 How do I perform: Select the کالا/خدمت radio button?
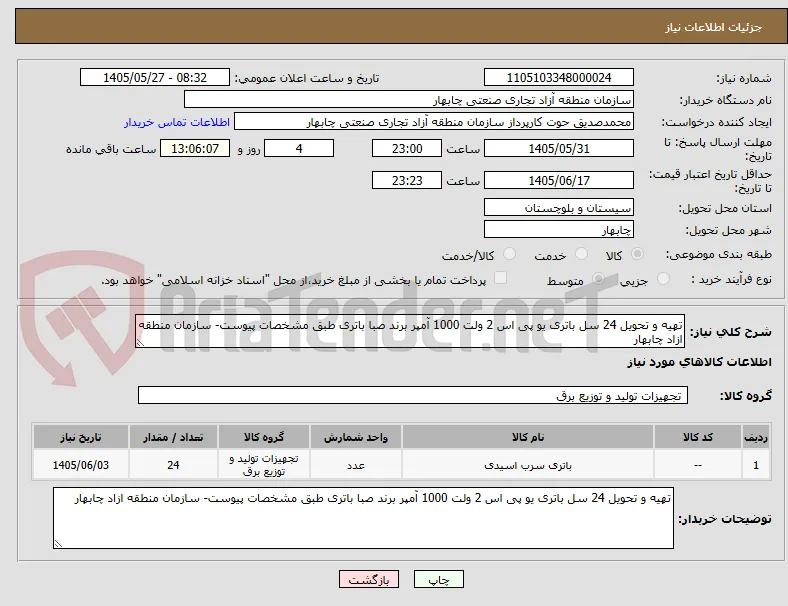pyautogui.click(x=510, y=254)
